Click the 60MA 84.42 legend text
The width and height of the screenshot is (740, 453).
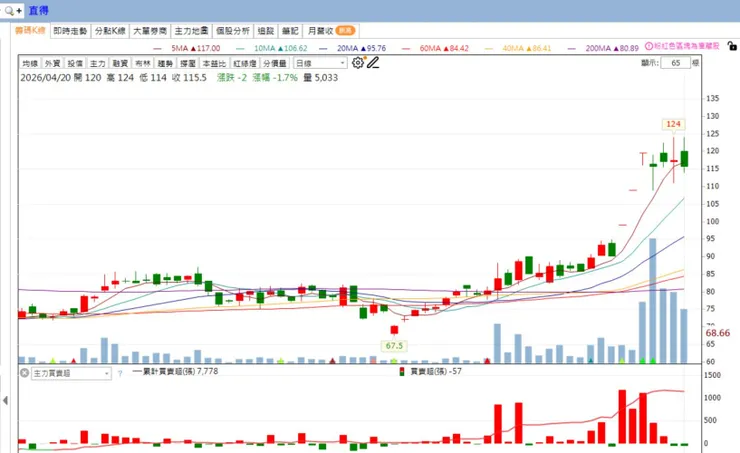pyautogui.click(x=444, y=48)
